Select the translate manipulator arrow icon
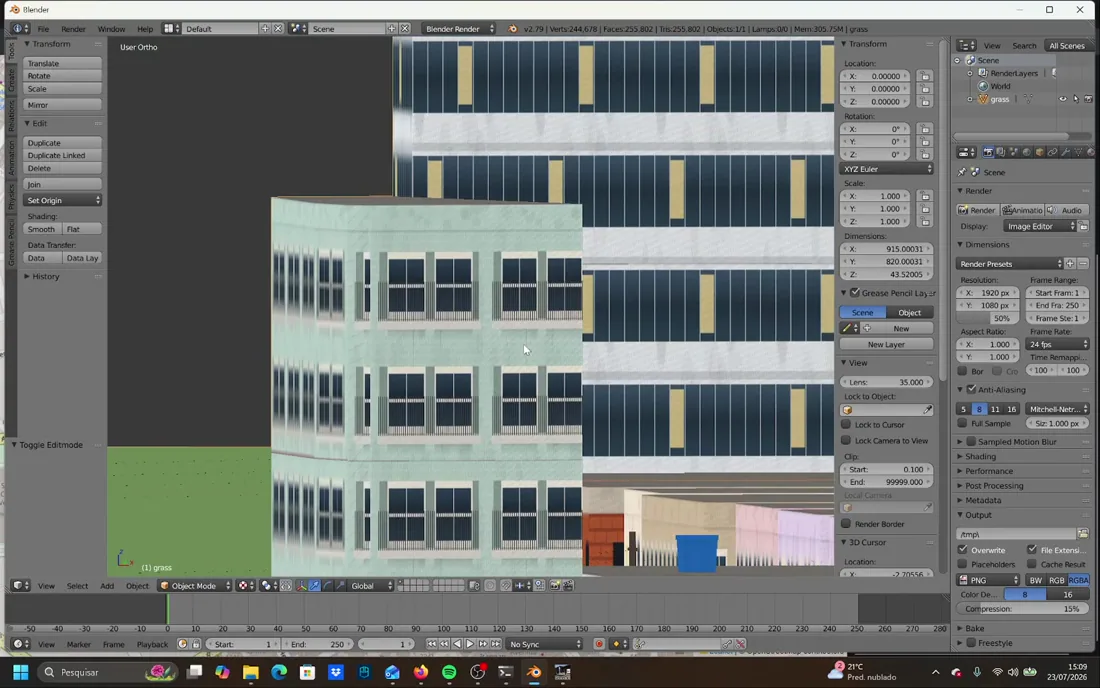Screen dimensions: 1100x688 coord(315,586)
